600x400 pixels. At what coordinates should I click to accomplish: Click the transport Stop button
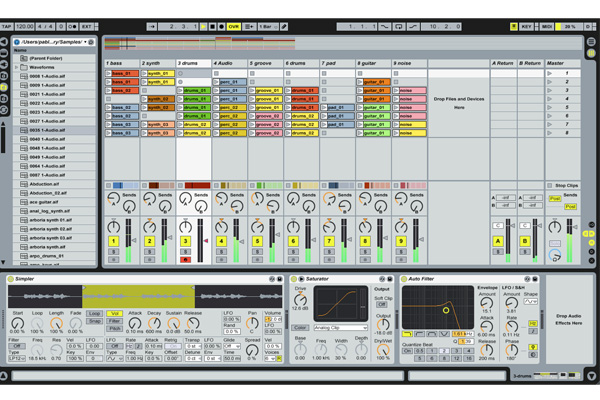click(212, 26)
